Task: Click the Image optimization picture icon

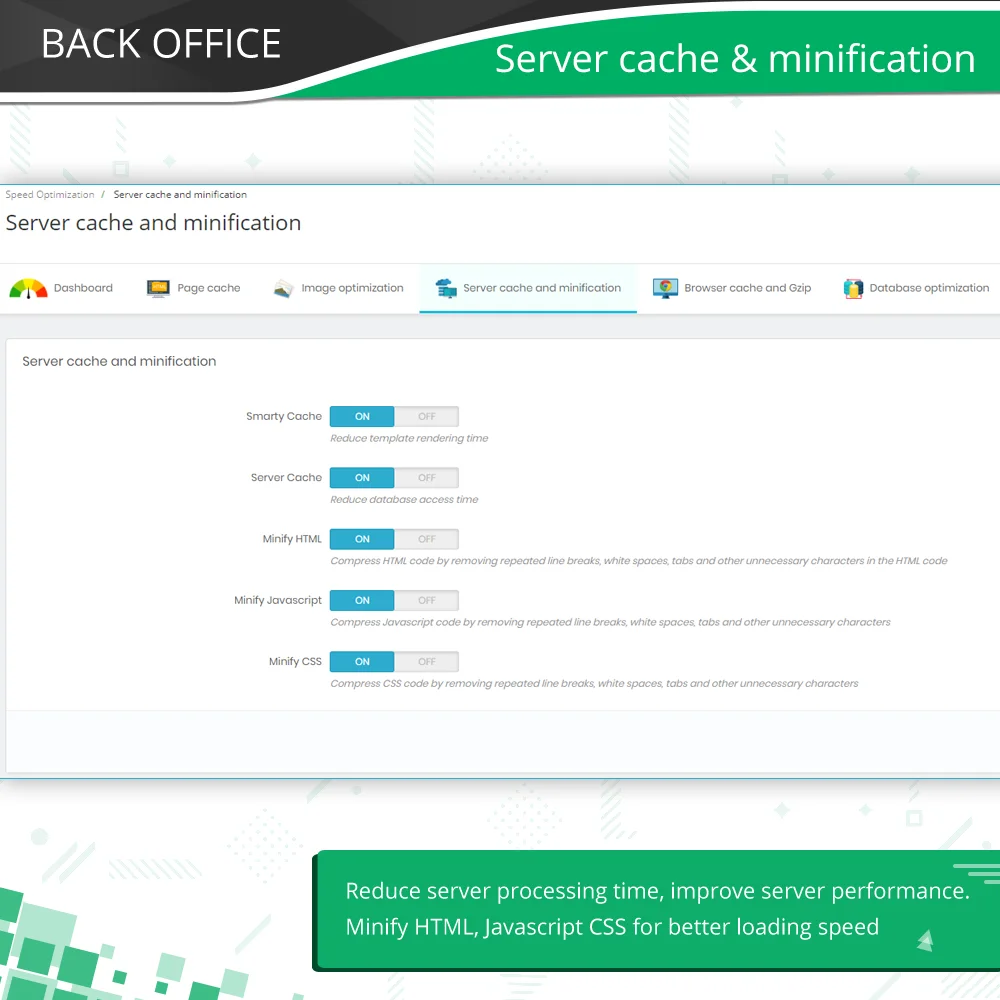Action: coord(283,288)
